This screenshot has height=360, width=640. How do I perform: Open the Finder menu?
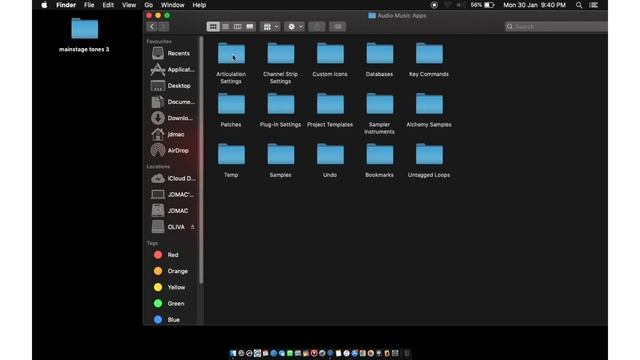coord(66,5)
